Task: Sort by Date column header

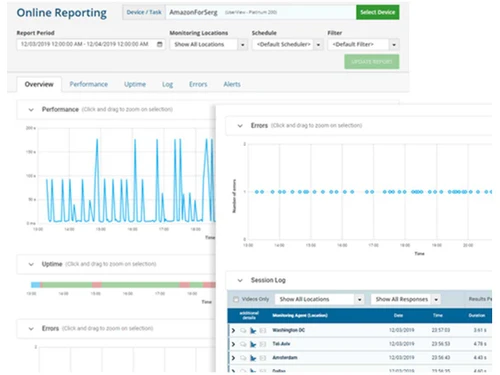Action: (x=398, y=315)
